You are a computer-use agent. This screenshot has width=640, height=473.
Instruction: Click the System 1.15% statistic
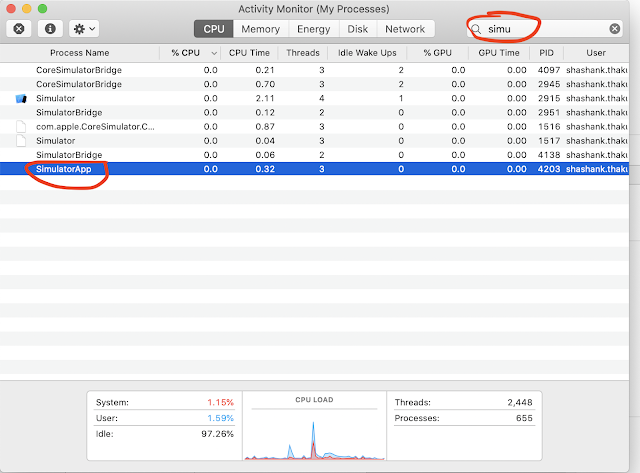click(x=164, y=402)
